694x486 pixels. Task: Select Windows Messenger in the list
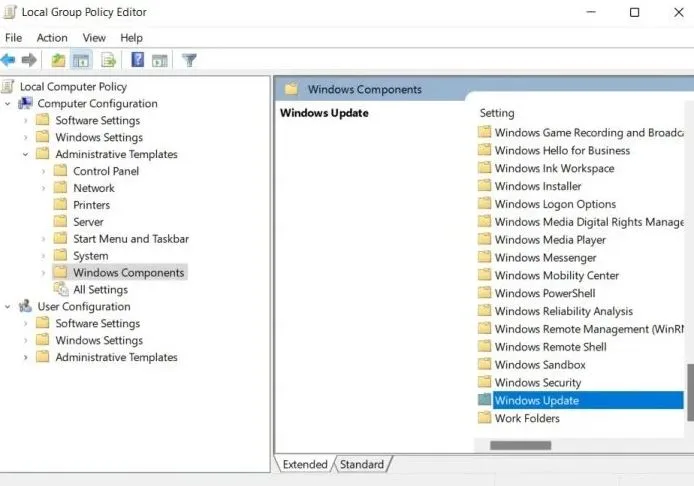(545, 257)
